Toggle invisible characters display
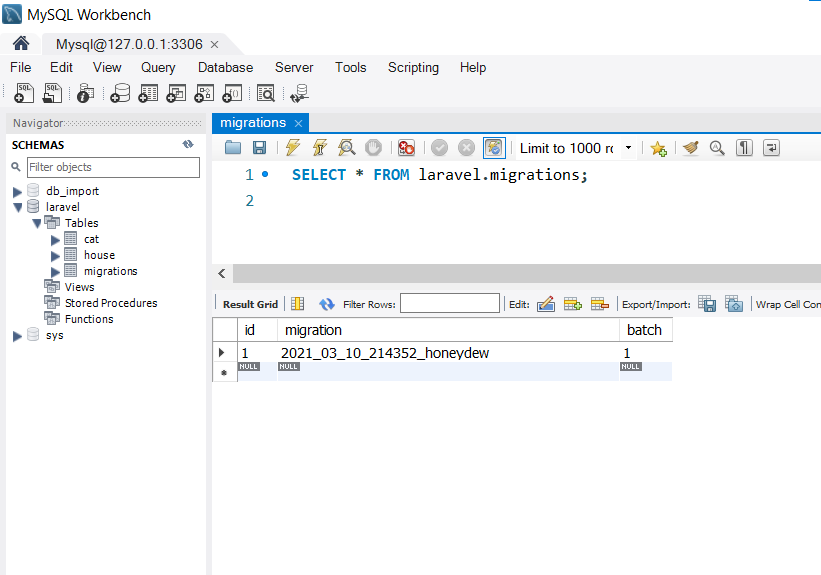This screenshot has height=575, width=821. tap(744, 148)
